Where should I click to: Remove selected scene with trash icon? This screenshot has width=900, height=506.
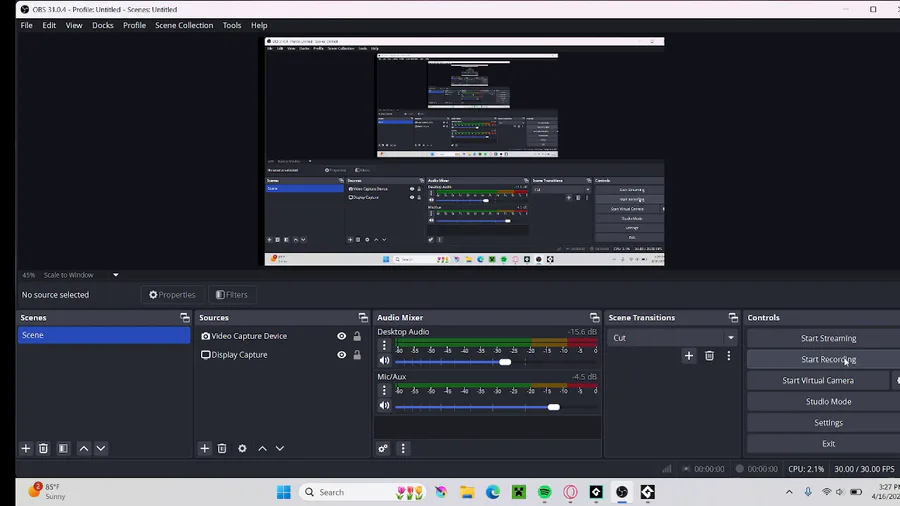[43, 449]
